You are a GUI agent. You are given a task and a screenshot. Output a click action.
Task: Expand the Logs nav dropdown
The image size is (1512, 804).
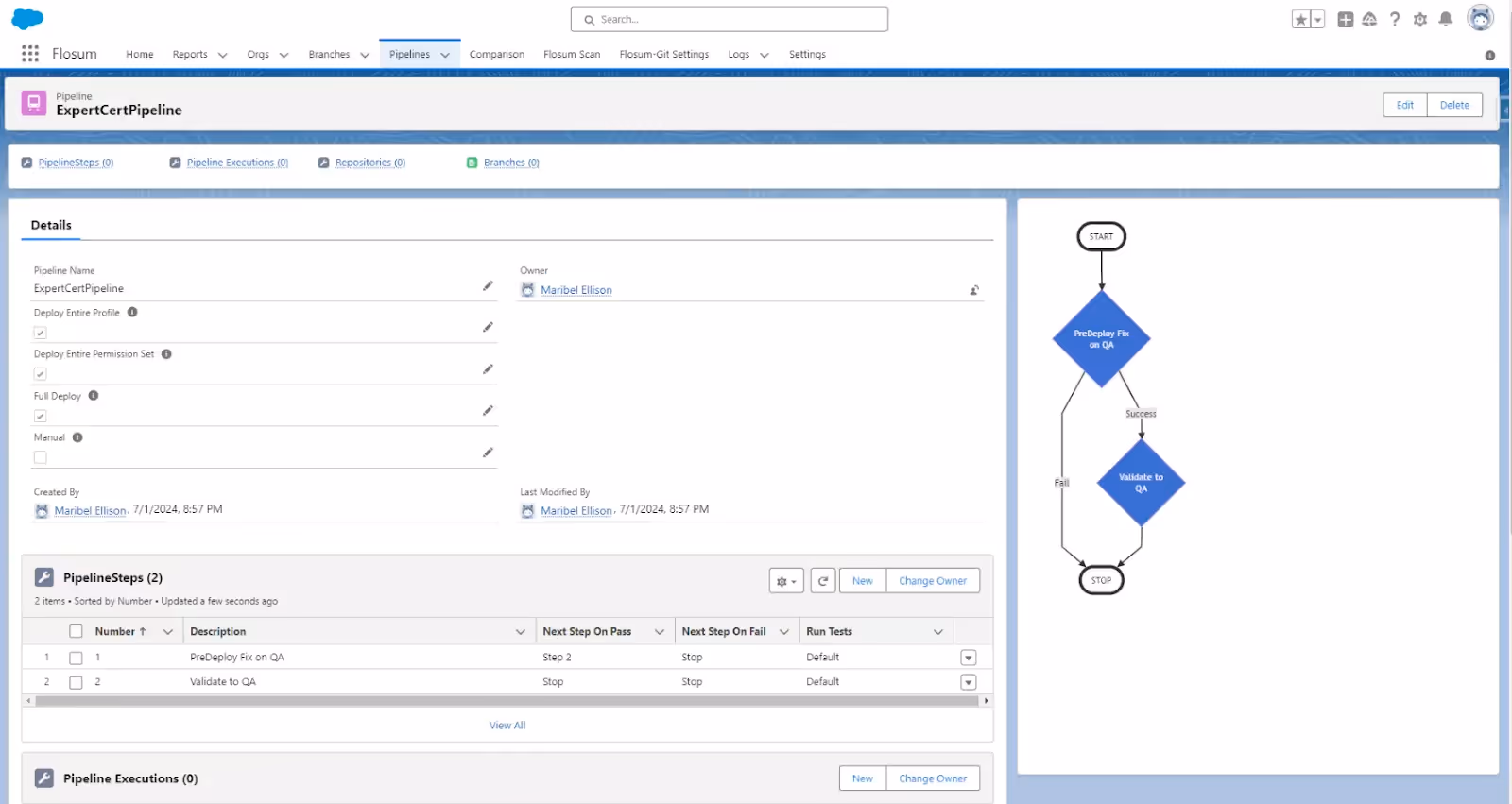click(765, 55)
